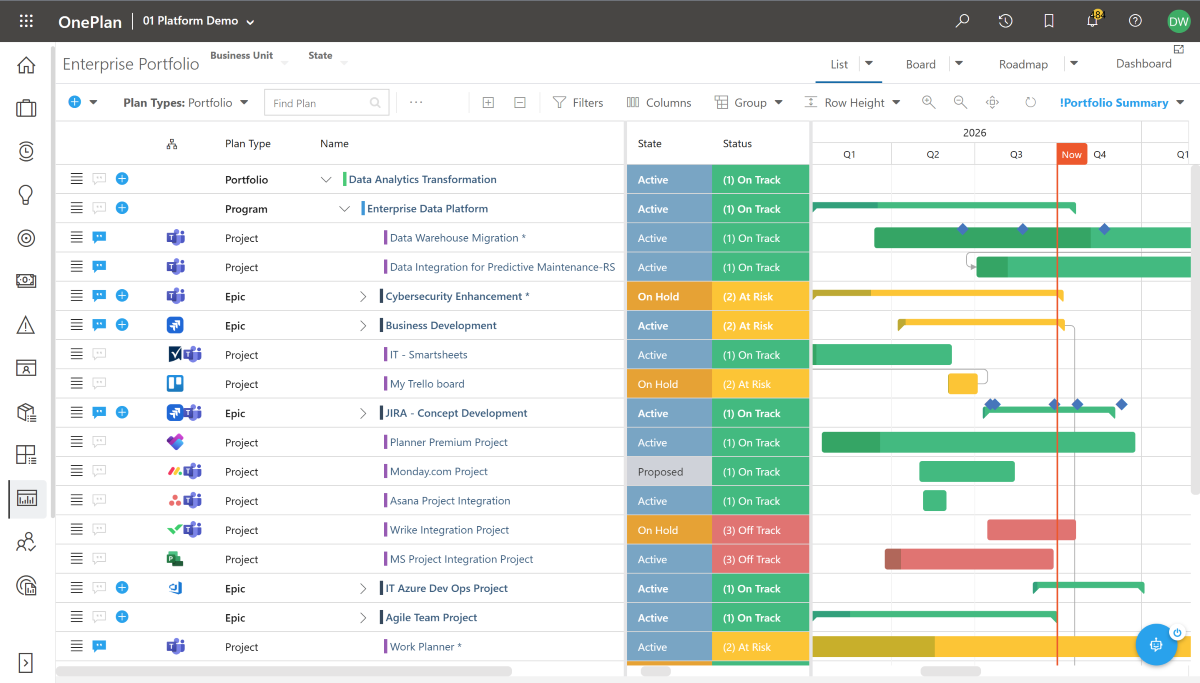Open the Row Height dropdown

(x=853, y=103)
